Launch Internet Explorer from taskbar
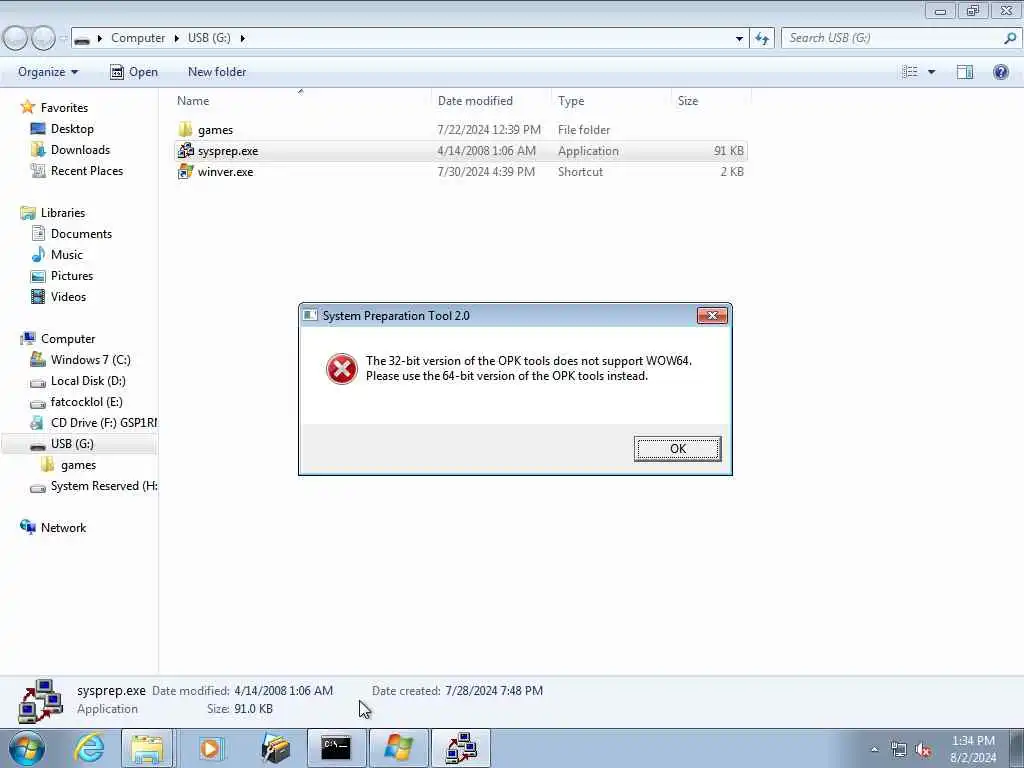This screenshot has width=1024, height=768. click(x=89, y=748)
